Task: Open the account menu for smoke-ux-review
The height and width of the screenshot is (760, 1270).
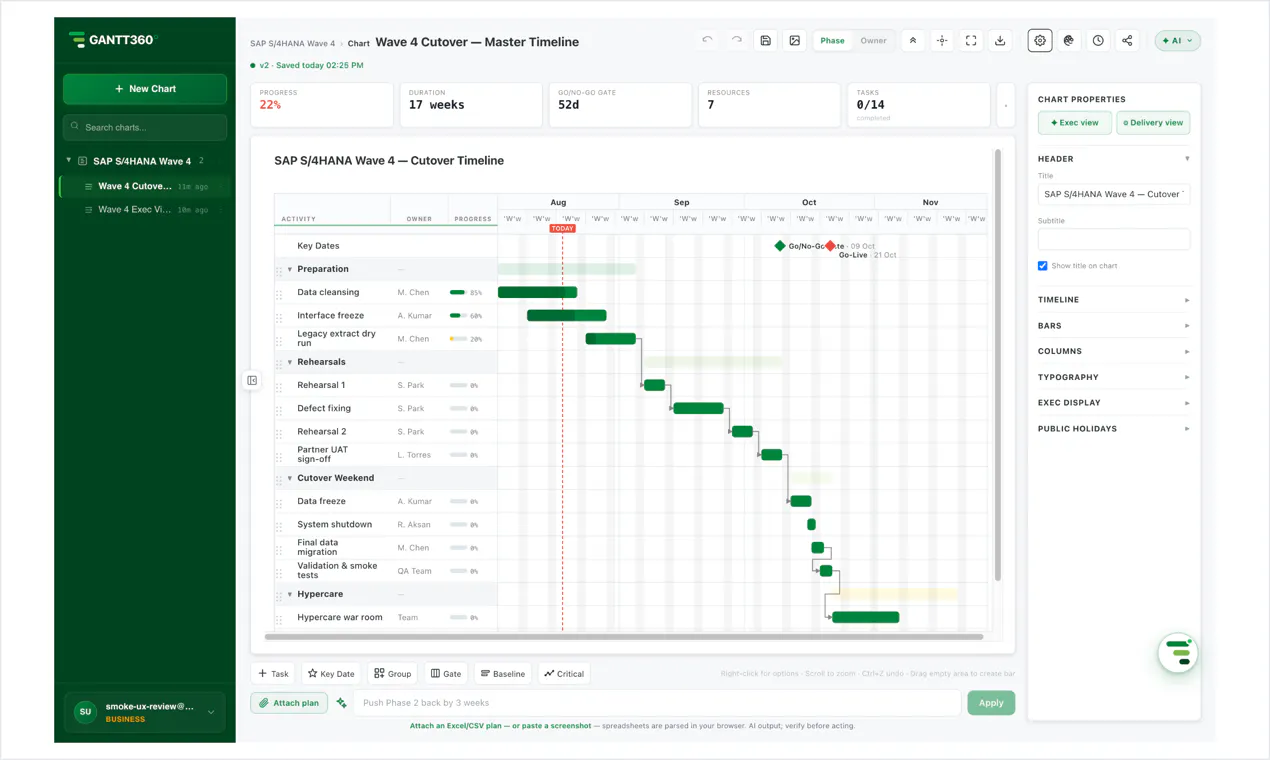Action: pos(145,712)
